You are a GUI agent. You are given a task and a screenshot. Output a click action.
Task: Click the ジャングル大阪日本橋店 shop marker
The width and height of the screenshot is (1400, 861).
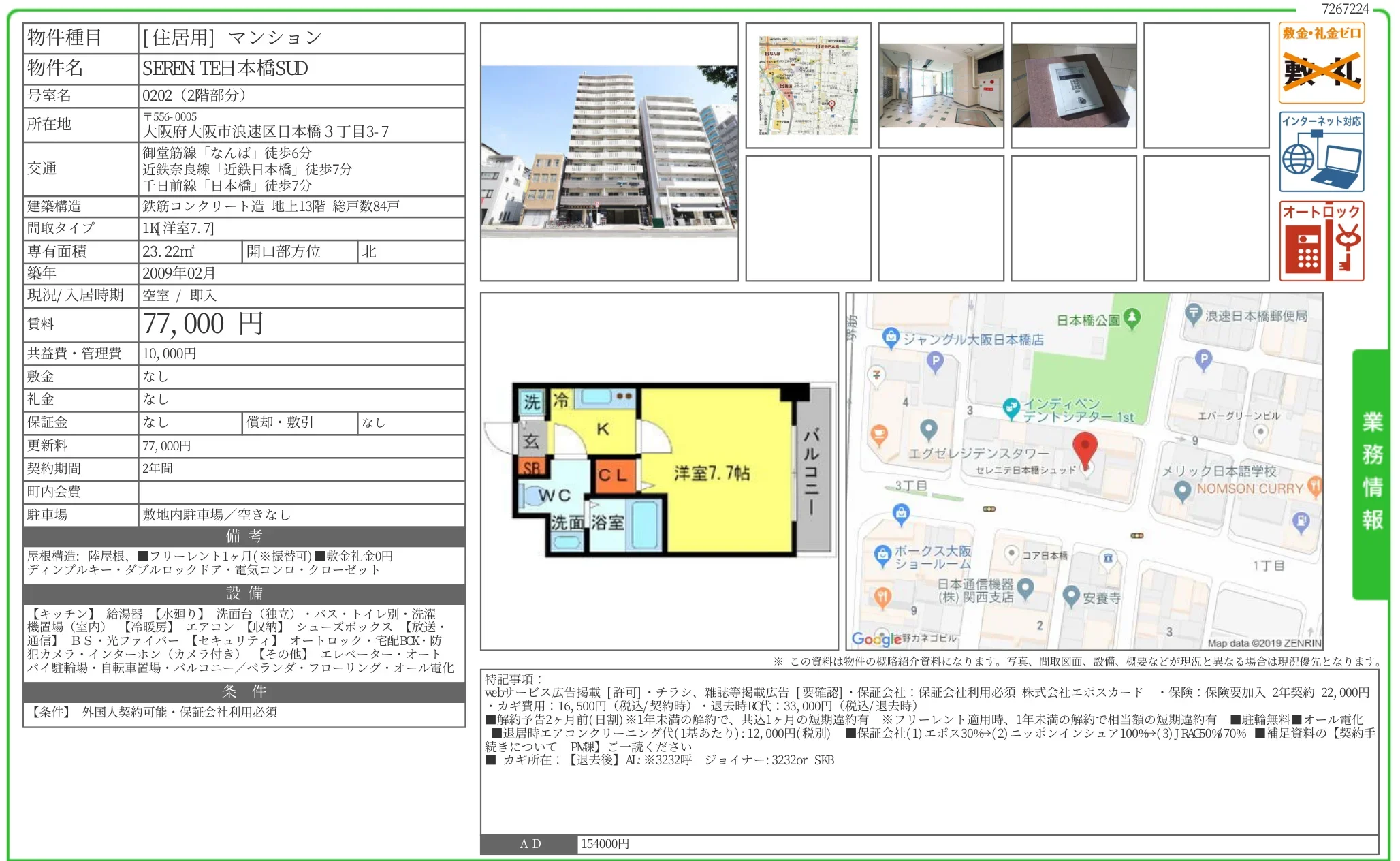coord(891,337)
